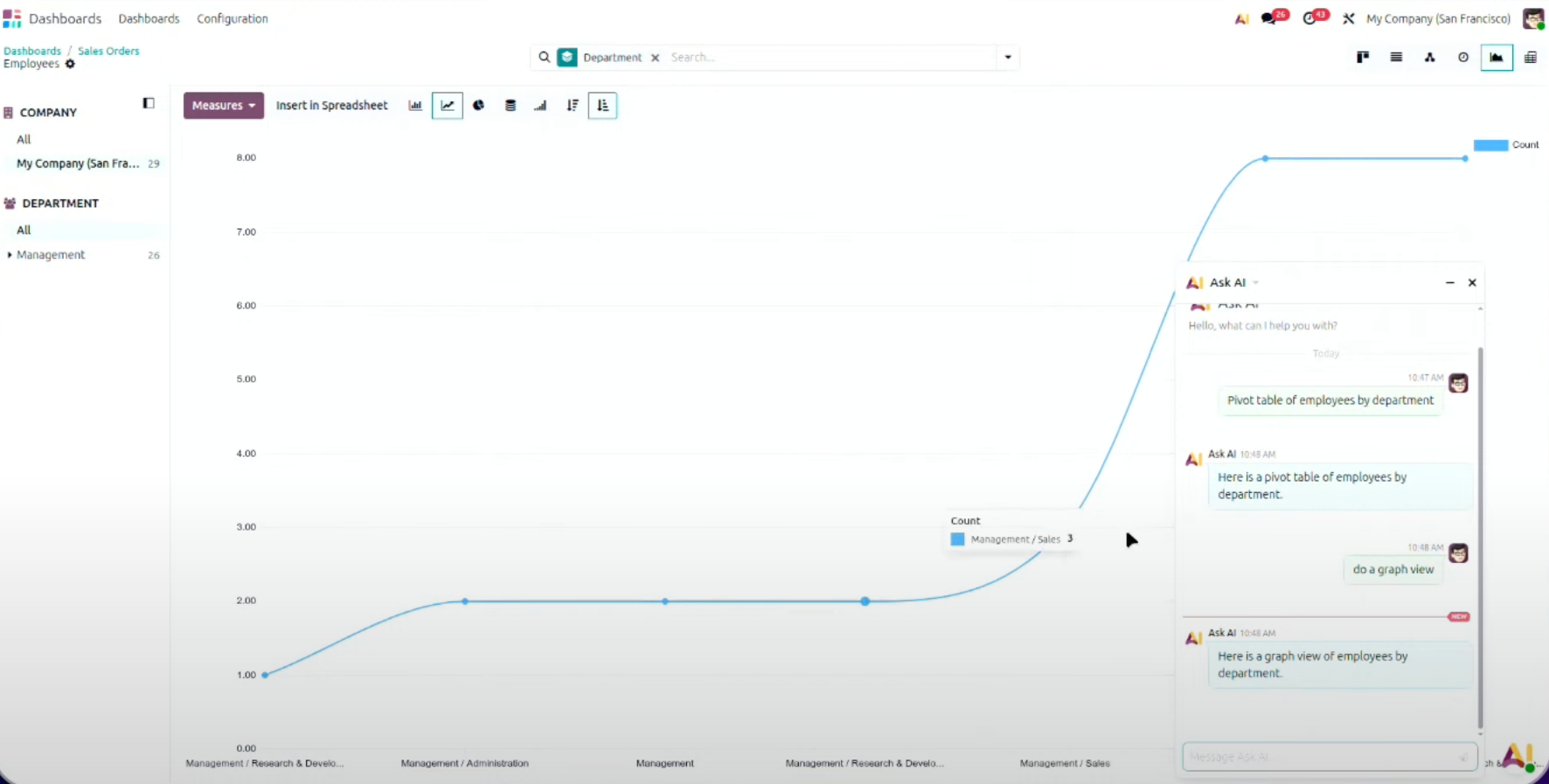Switch to the Pivot view
Viewport: 1549px width, 784px height.
click(1530, 58)
